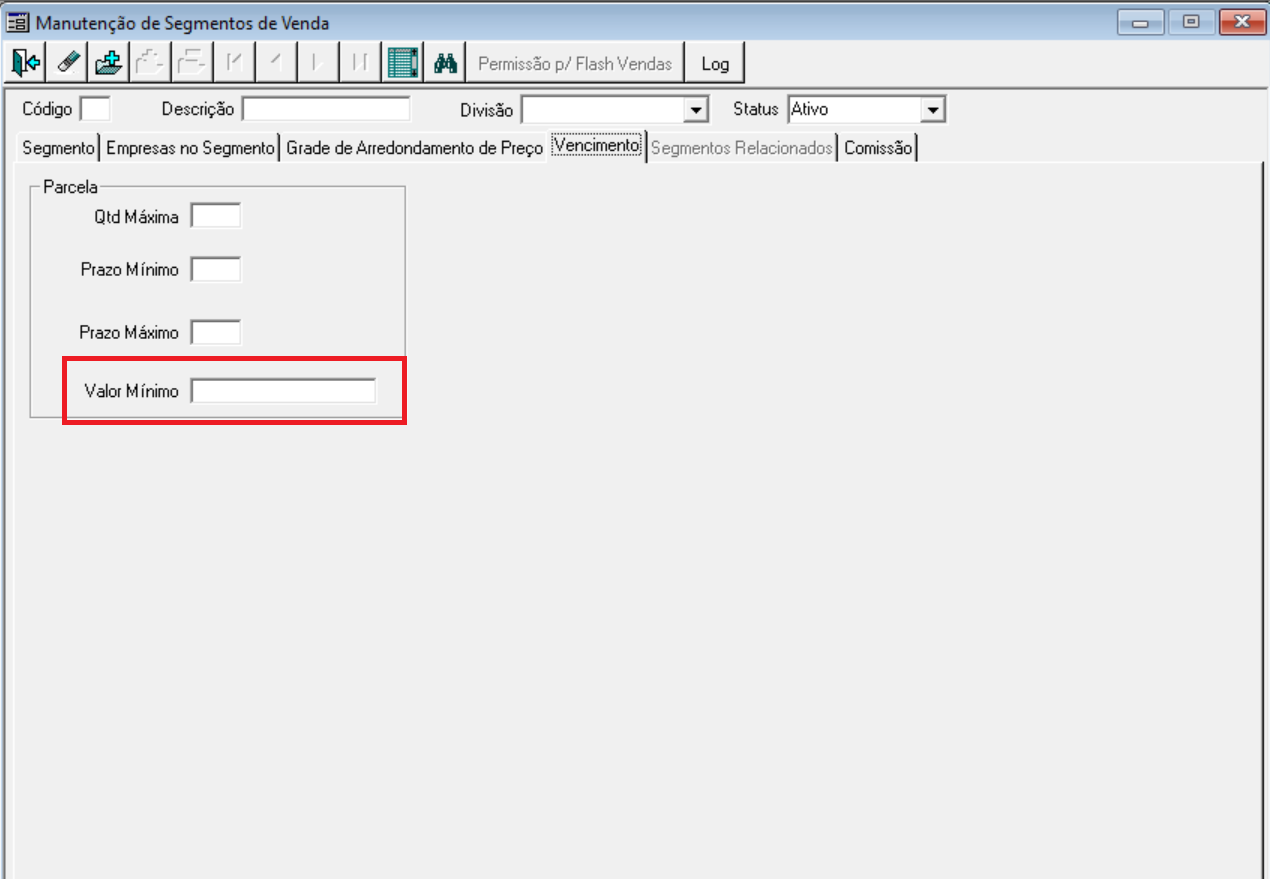This screenshot has width=1270, height=879.
Task: Open the Empresas no Segmento tab
Action: click(190, 148)
